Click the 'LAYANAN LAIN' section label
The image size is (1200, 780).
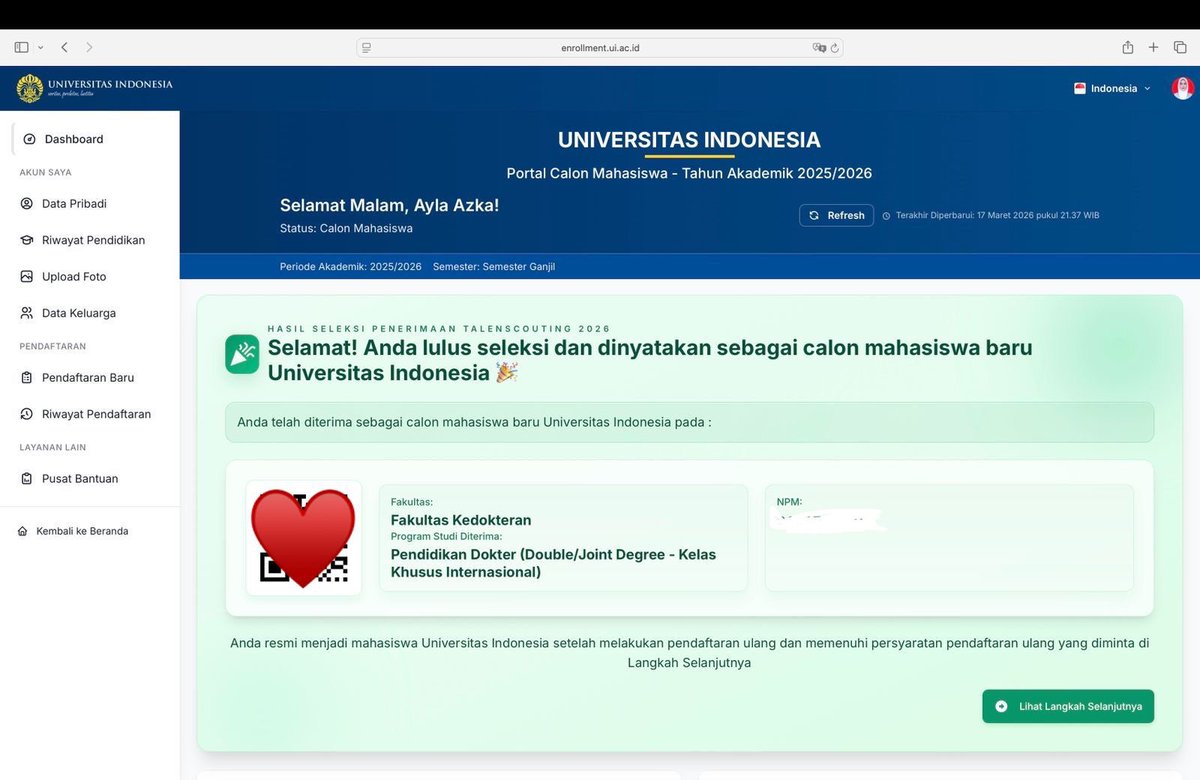pos(53,447)
